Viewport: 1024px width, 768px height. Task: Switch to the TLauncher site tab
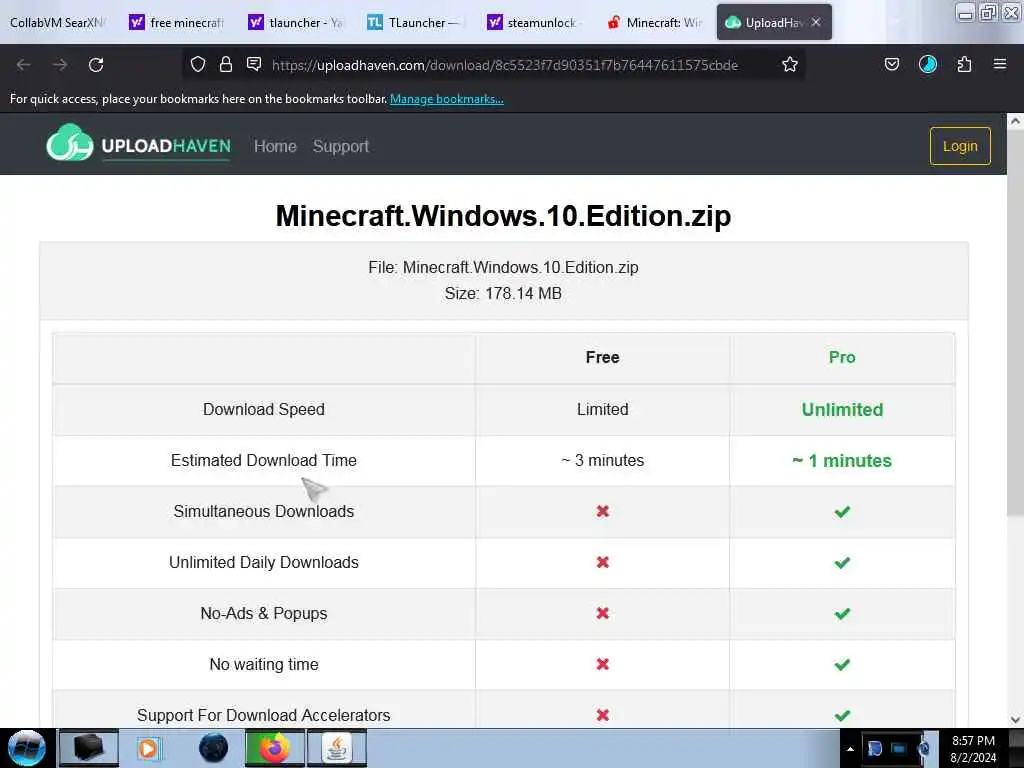click(x=415, y=23)
